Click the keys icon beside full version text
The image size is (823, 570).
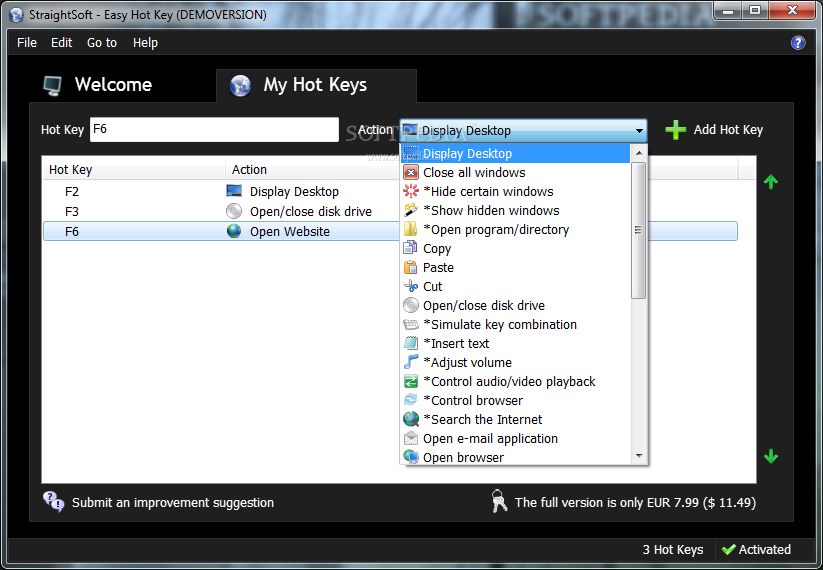point(499,501)
